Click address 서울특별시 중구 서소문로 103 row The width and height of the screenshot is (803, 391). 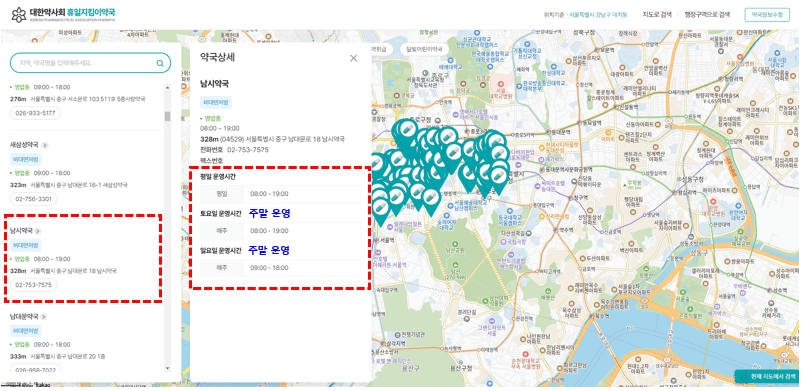click(88, 99)
